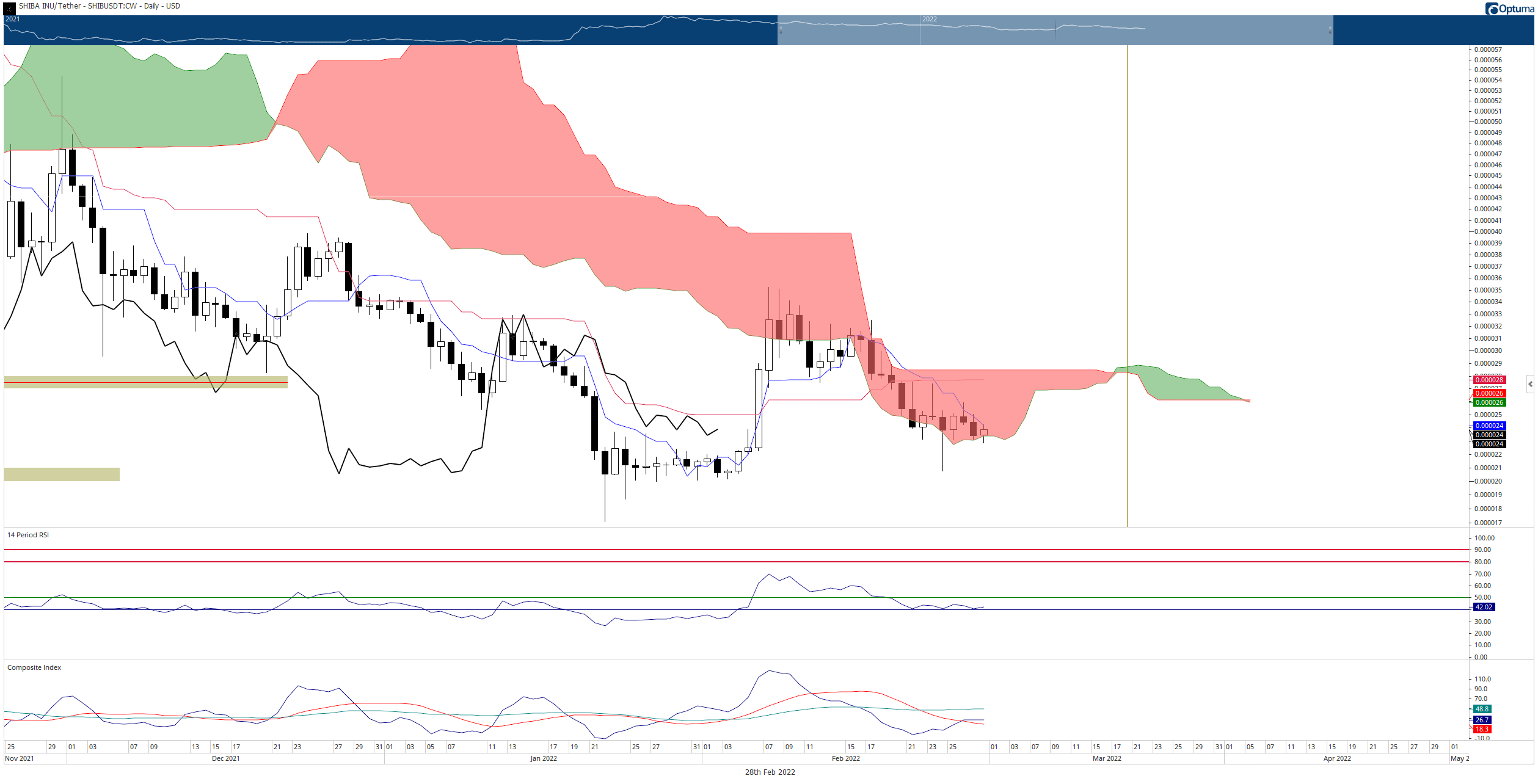
Task: Click the highlighted window in the overview navigator
Action: [x=1055, y=30]
